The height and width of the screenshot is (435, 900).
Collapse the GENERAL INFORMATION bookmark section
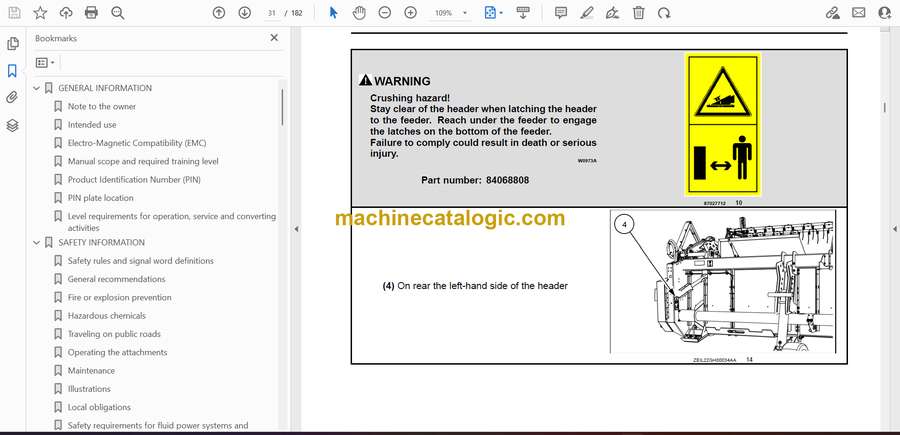click(37, 88)
